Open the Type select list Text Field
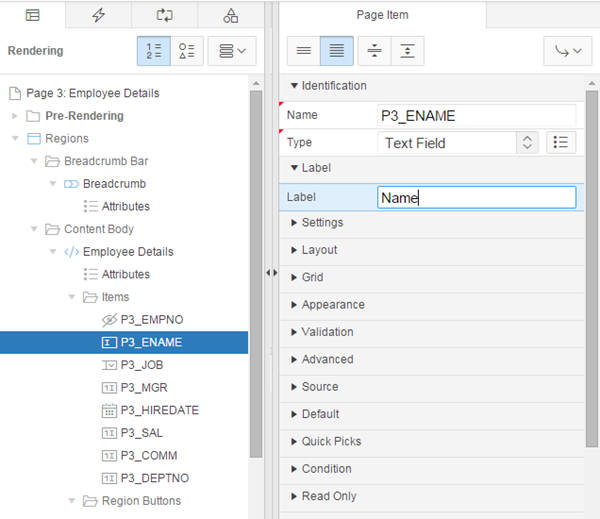 point(458,143)
